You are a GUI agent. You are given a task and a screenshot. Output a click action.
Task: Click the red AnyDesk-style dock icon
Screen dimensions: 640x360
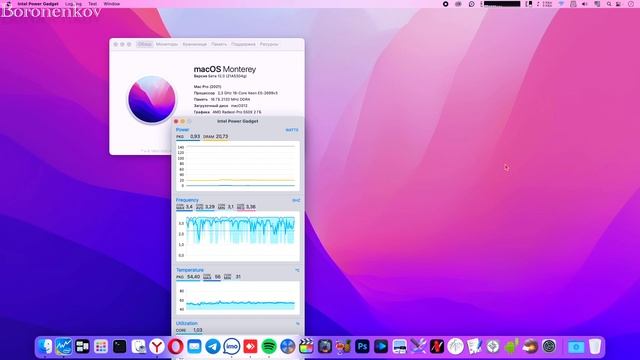click(x=250, y=347)
